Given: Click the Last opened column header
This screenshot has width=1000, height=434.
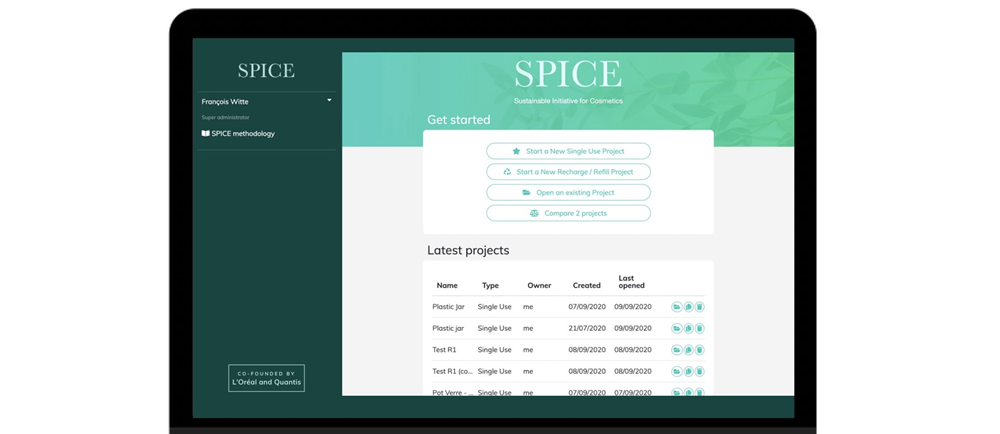Looking at the screenshot, I should (631, 282).
